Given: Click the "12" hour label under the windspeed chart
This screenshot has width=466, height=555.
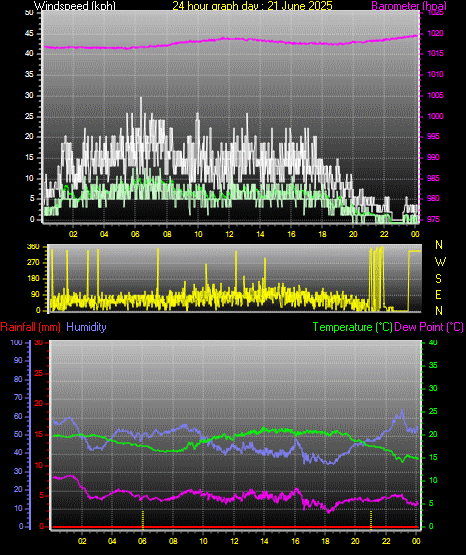Looking at the screenshot, I should pyautogui.click(x=229, y=234).
